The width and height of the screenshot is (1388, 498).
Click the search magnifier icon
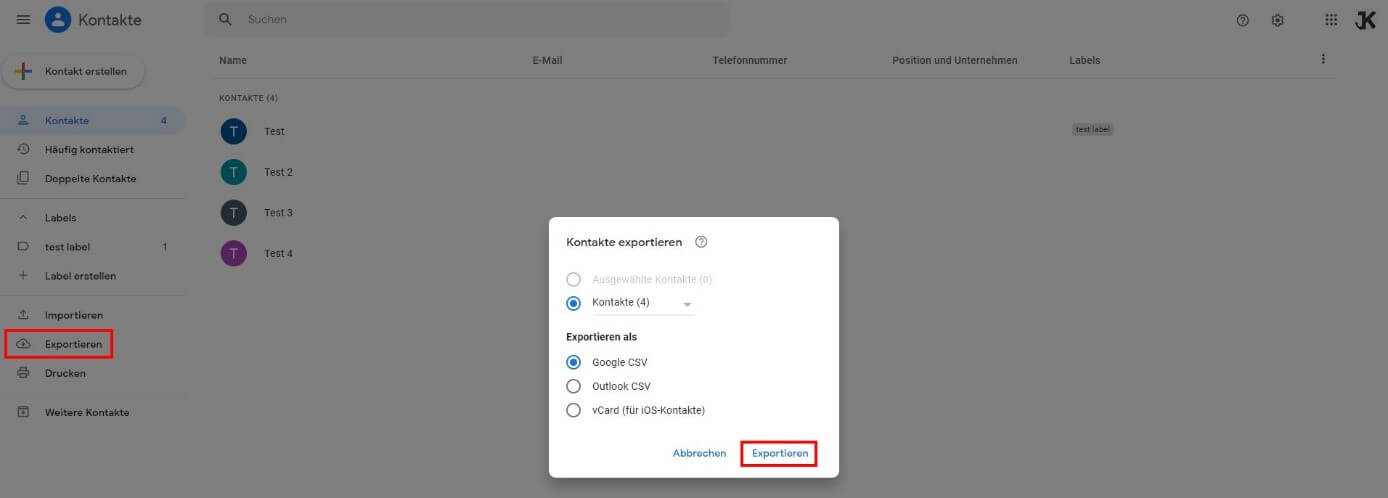point(225,20)
